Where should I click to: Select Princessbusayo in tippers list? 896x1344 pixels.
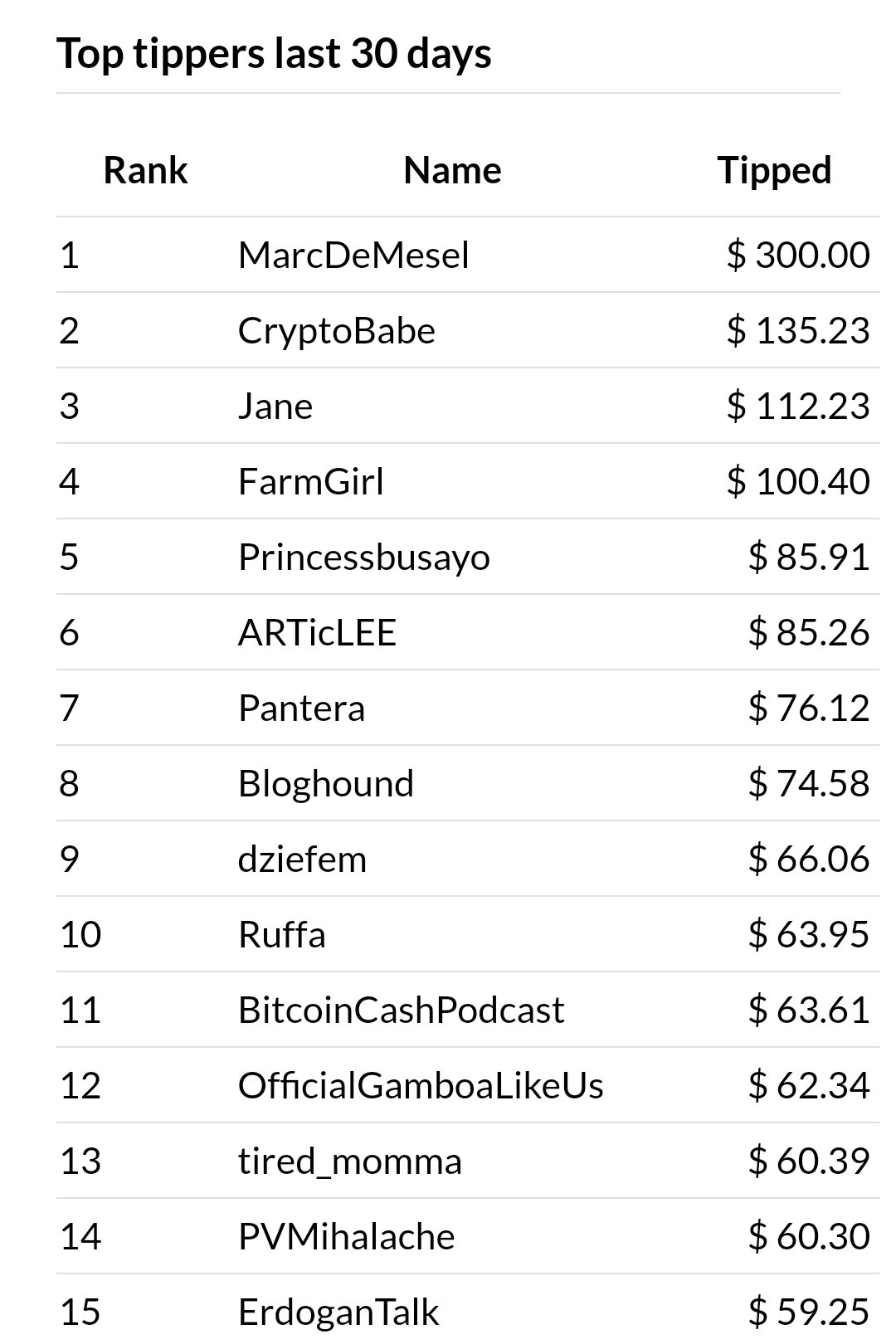coord(364,557)
